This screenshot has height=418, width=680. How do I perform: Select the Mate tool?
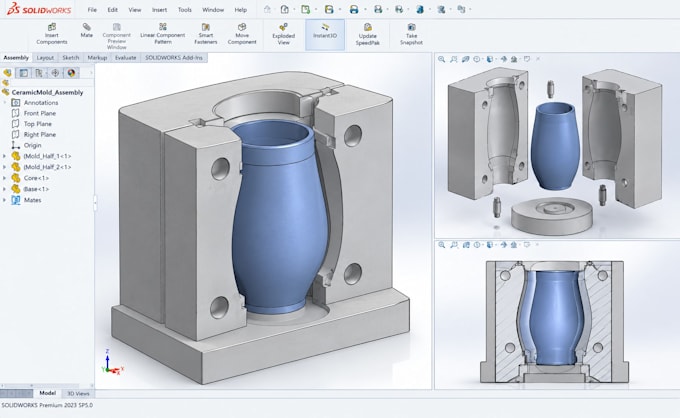(x=87, y=30)
